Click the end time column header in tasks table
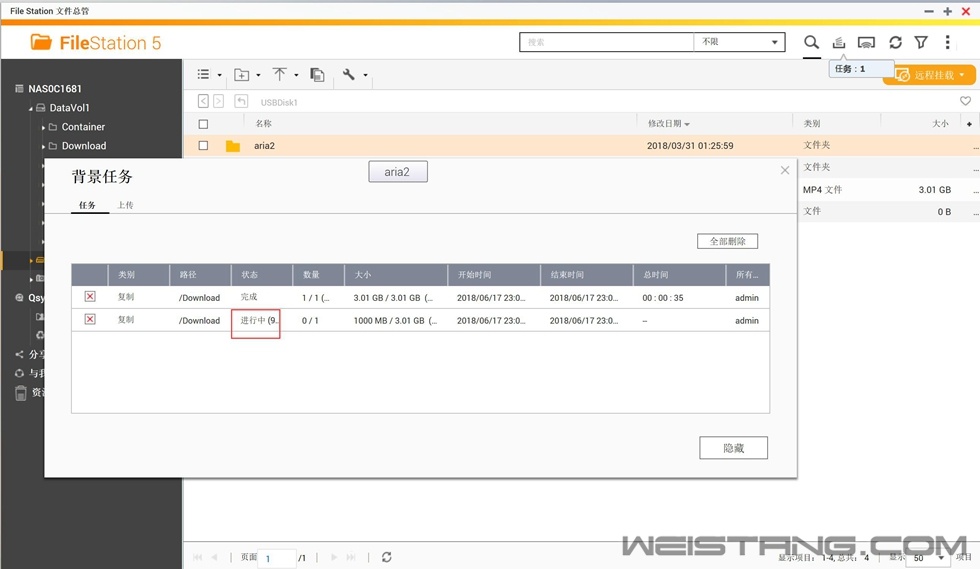The image size is (980, 569). click(586, 274)
